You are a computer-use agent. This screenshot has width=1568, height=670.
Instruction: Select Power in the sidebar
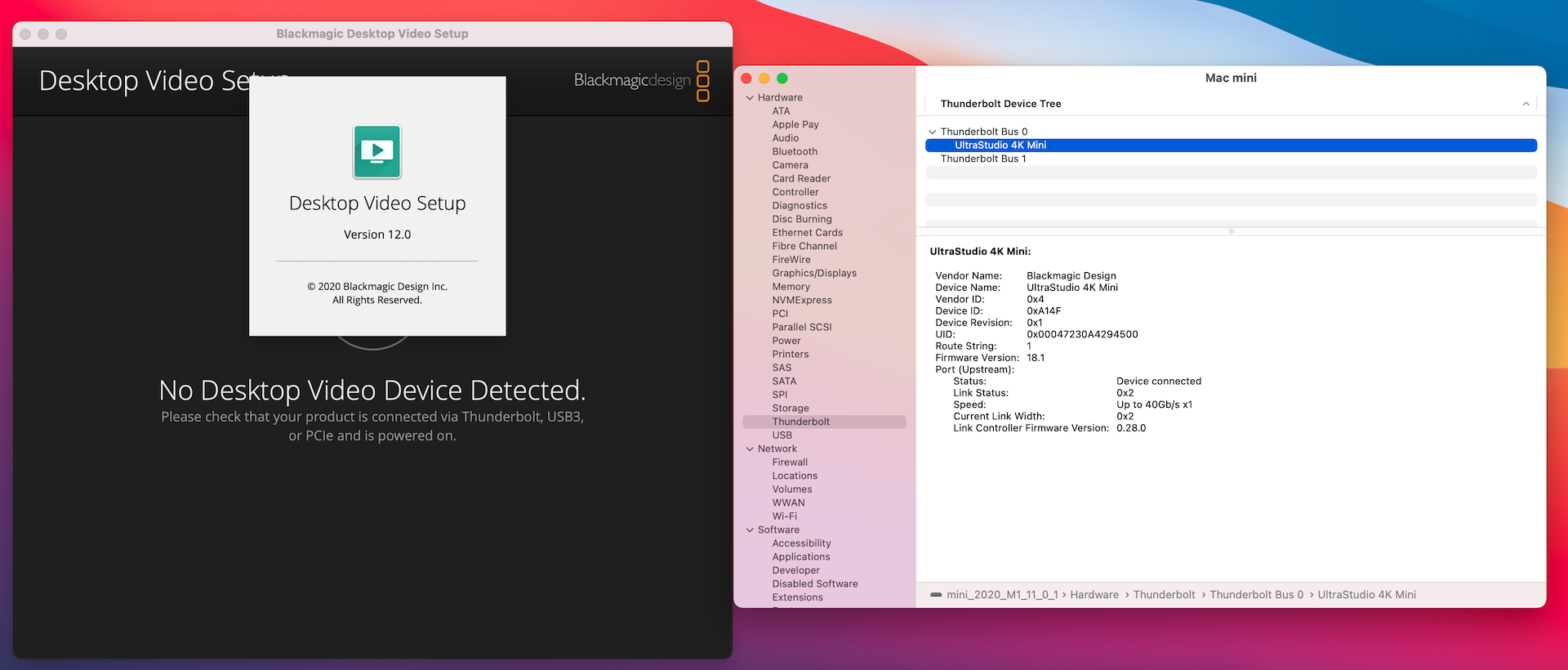coord(786,341)
